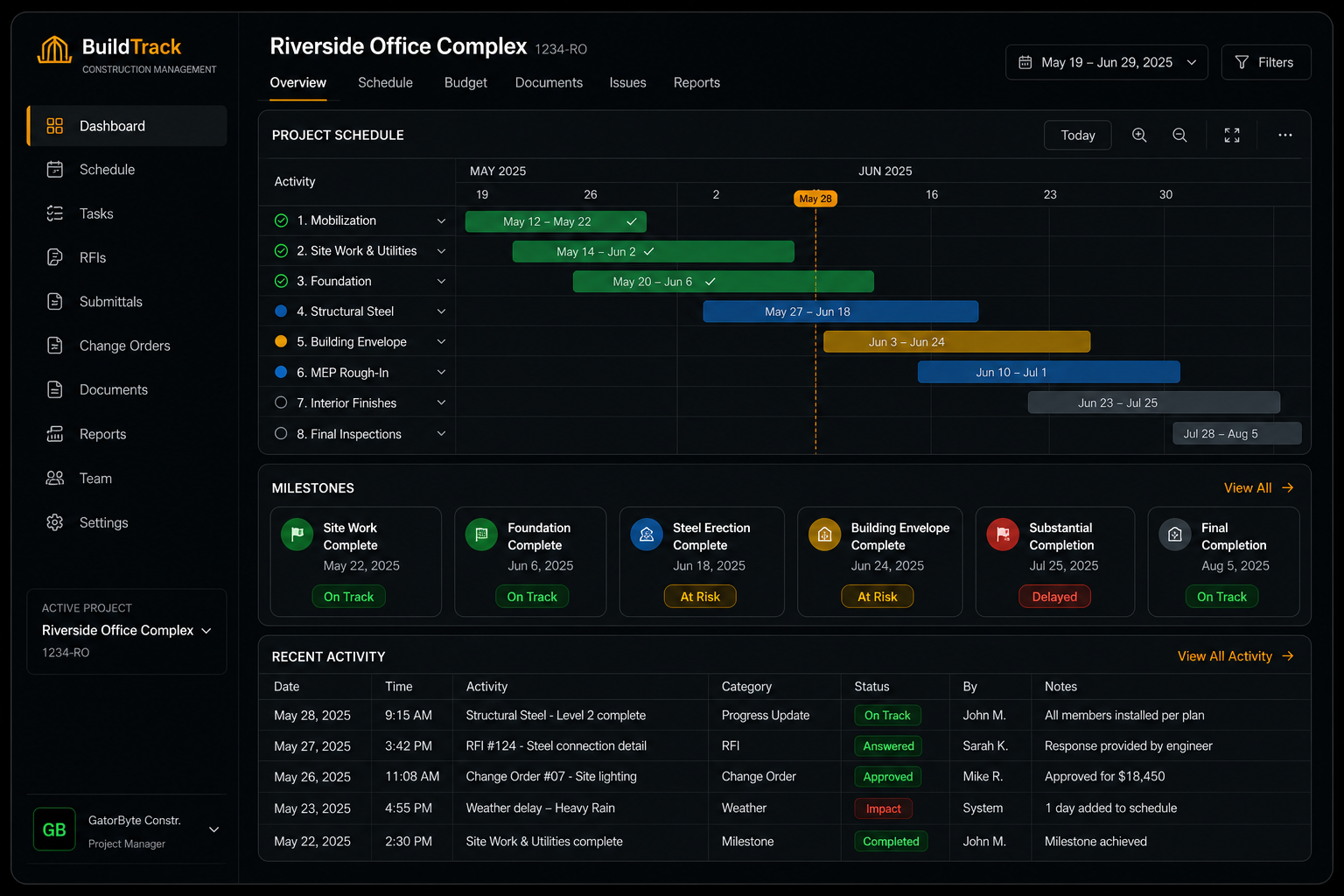Expand the Building Envelope activity chevron
The height and width of the screenshot is (896, 1344).
pyautogui.click(x=441, y=342)
